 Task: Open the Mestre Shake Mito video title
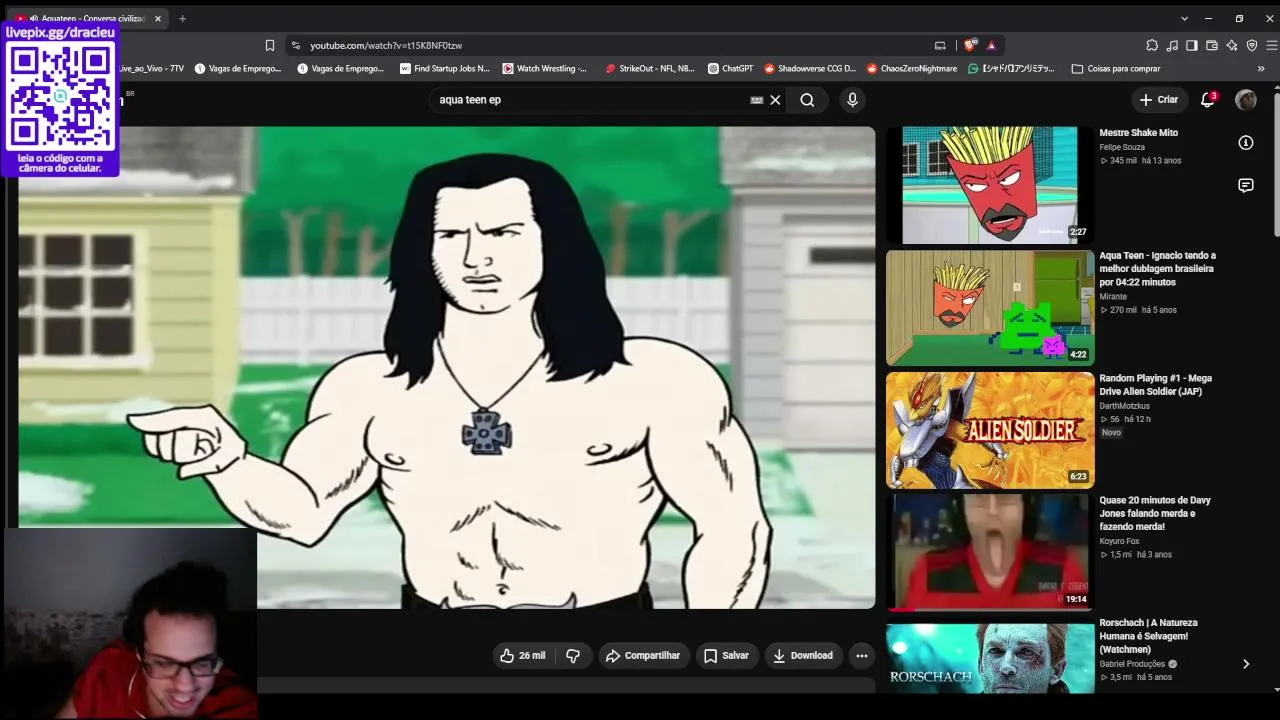click(1138, 133)
